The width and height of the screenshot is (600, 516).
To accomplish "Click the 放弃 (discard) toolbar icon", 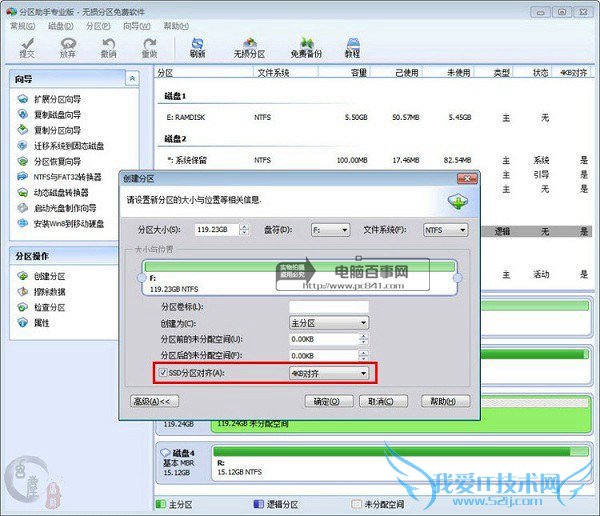I will point(68,48).
